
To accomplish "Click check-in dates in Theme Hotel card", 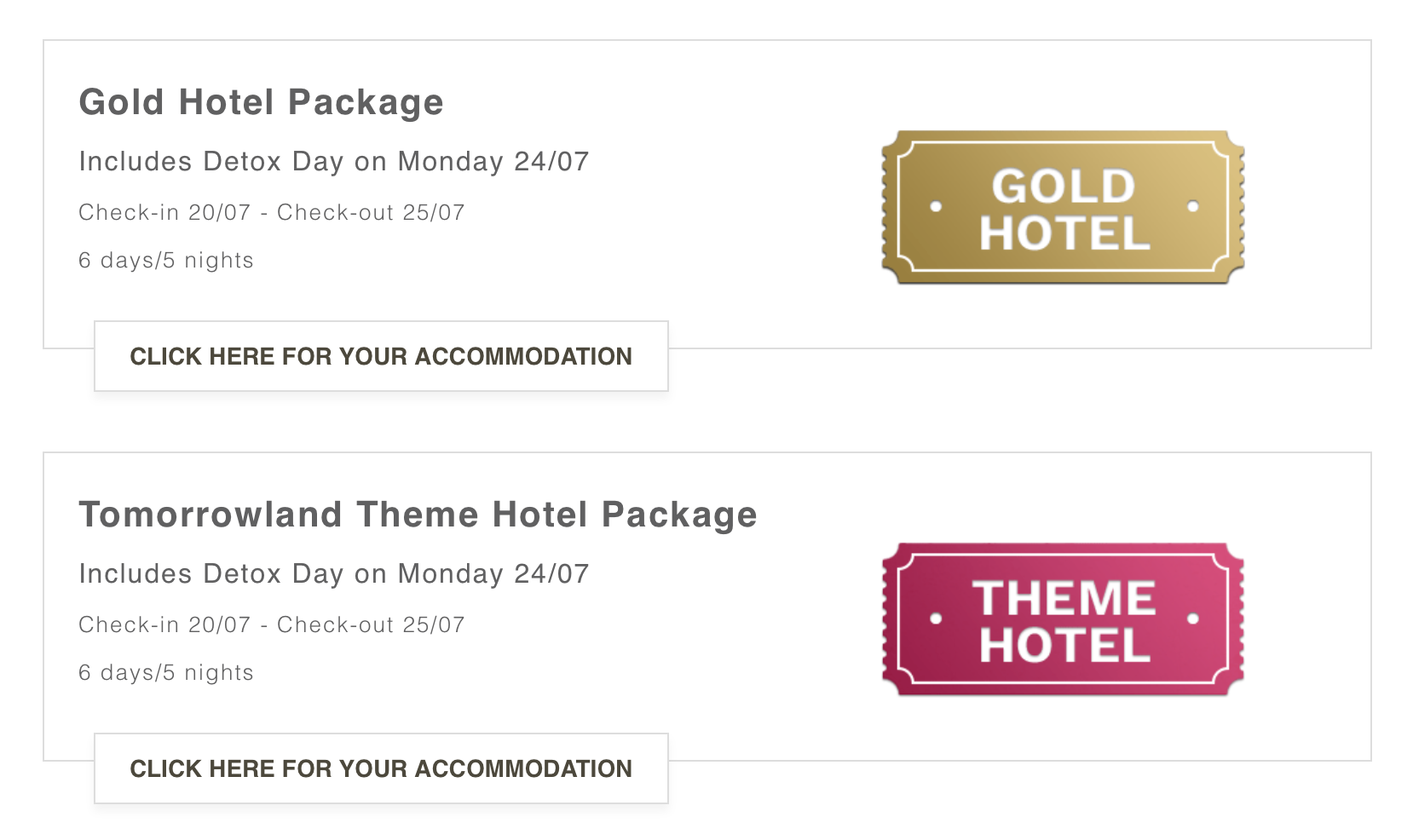I will click(x=272, y=624).
